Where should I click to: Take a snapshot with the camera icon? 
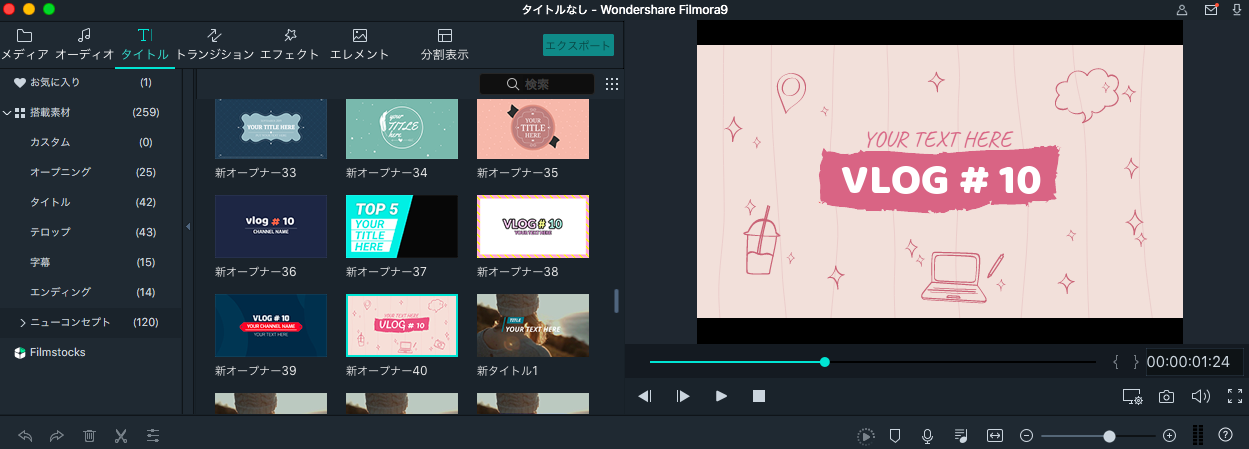pos(1166,396)
